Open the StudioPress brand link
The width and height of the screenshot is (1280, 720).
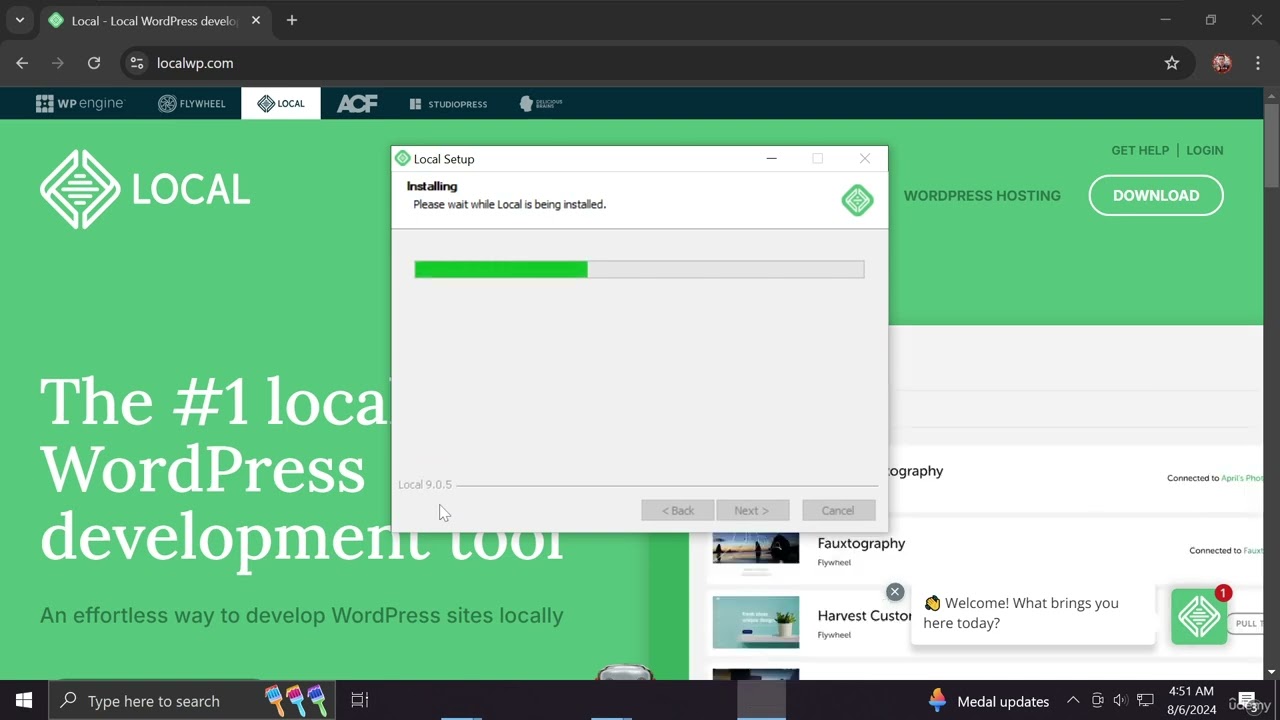point(448,103)
